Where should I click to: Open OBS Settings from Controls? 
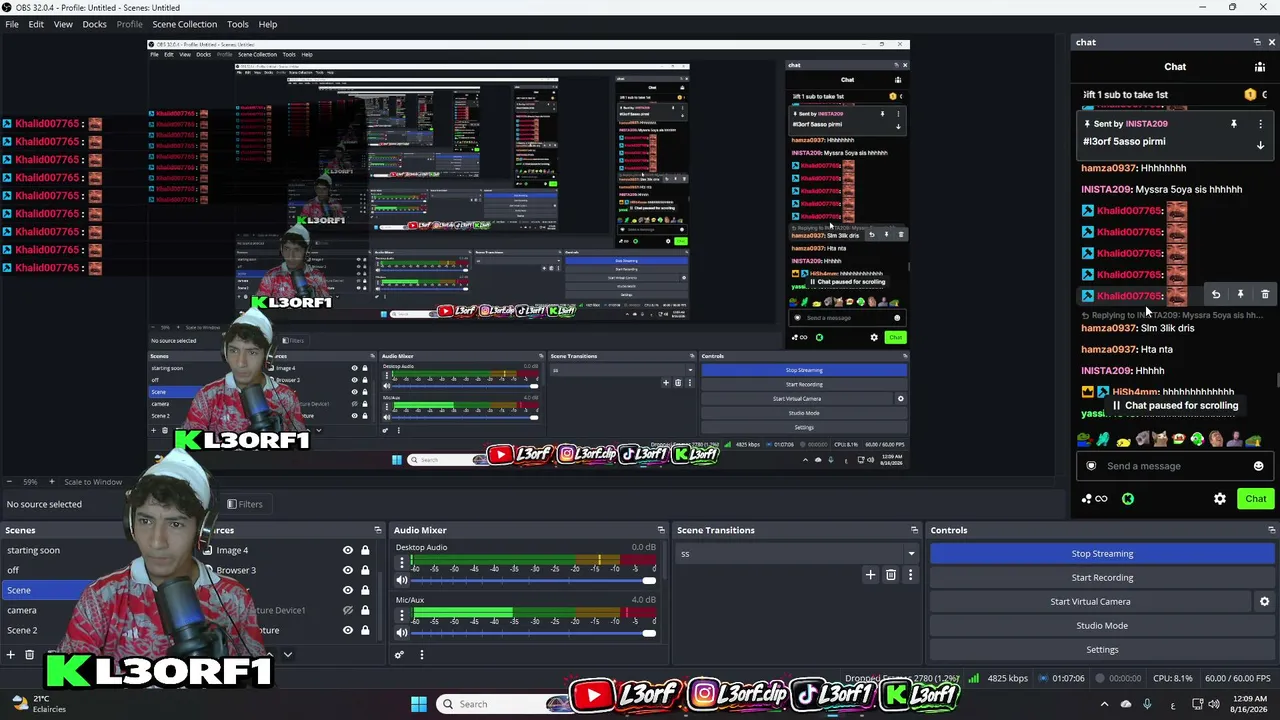point(1102,650)
